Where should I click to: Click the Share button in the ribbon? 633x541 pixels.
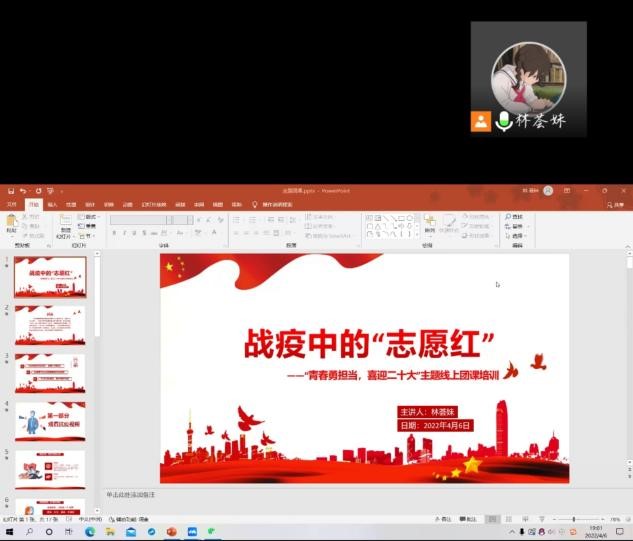pos(610,204)
